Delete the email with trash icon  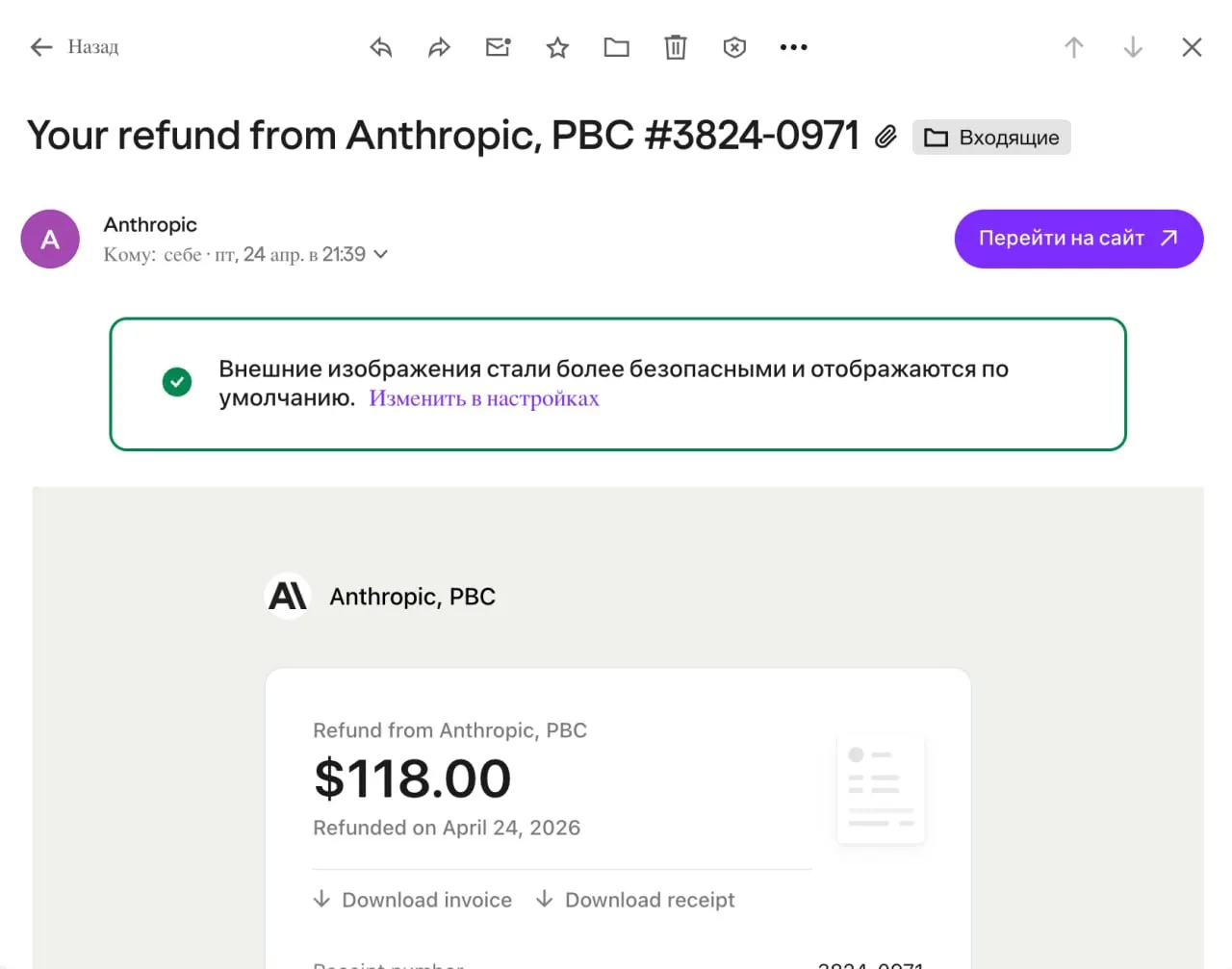[x=676, y=47]
